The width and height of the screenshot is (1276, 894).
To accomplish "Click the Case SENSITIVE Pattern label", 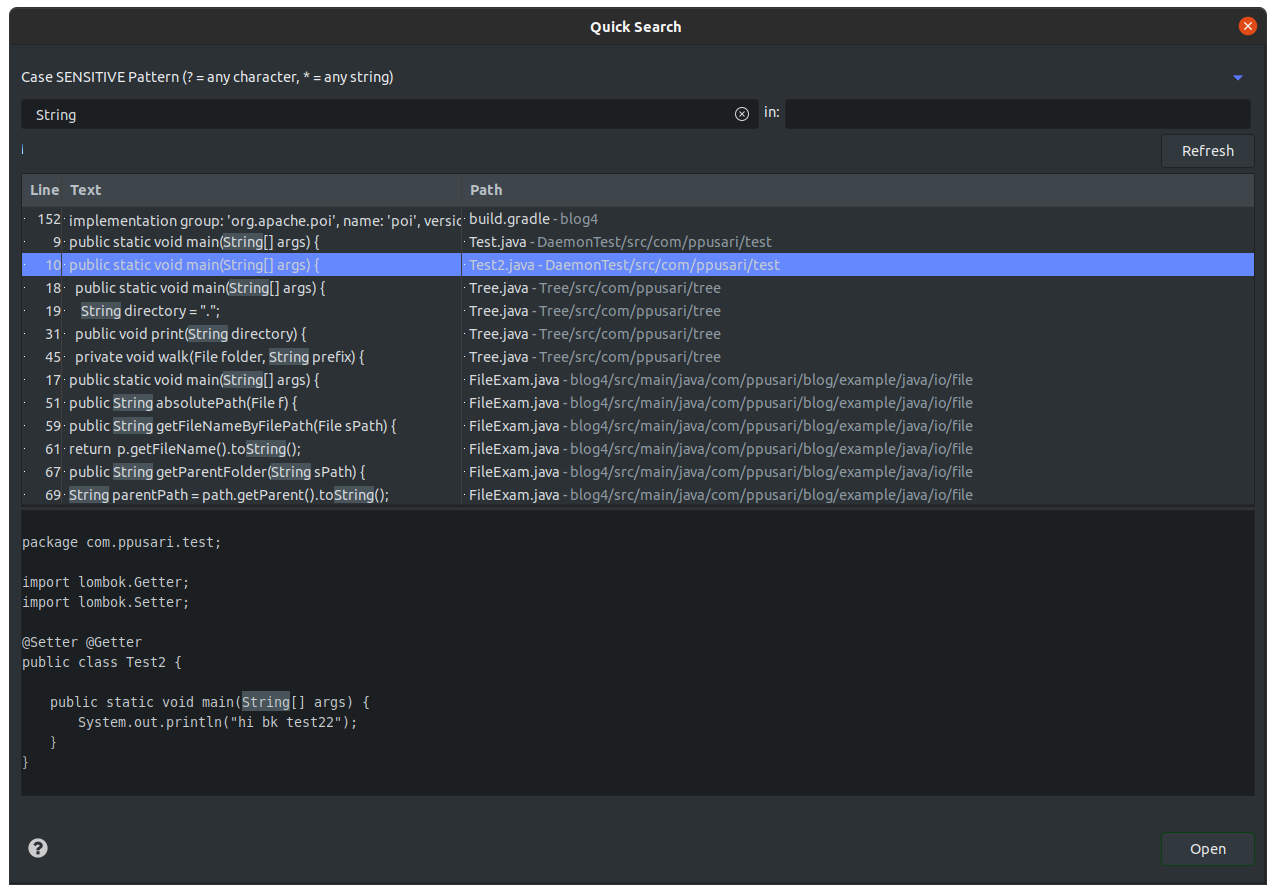I will pyautogui.click(x=207, y=77).
